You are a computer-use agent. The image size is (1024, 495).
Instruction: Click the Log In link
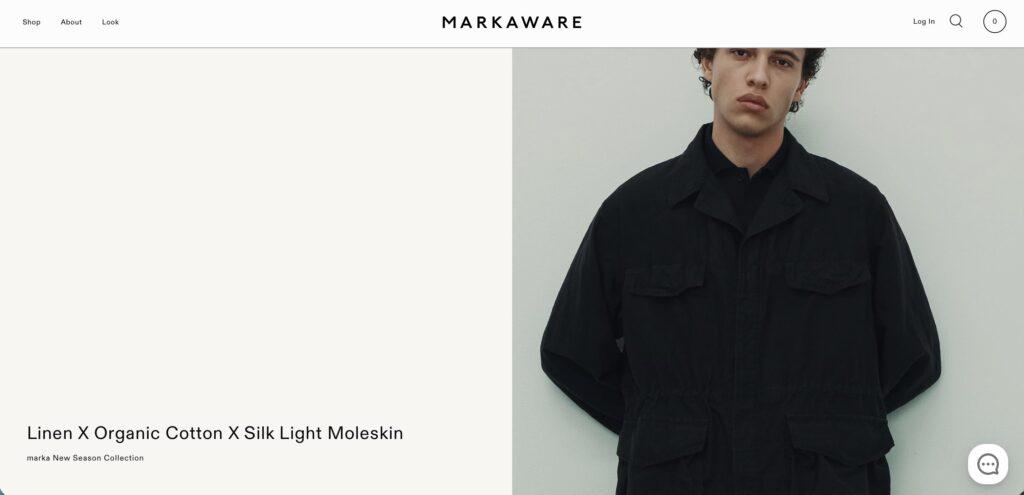pyautogui.click(x=923, y=22)
